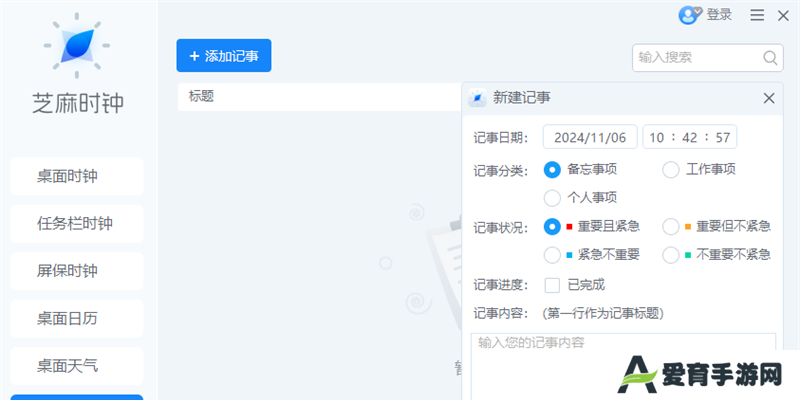The width and height of the screenshot is (800, 400).
Task: Open the 任务栏时钟 section
Action: click(77, 223)
